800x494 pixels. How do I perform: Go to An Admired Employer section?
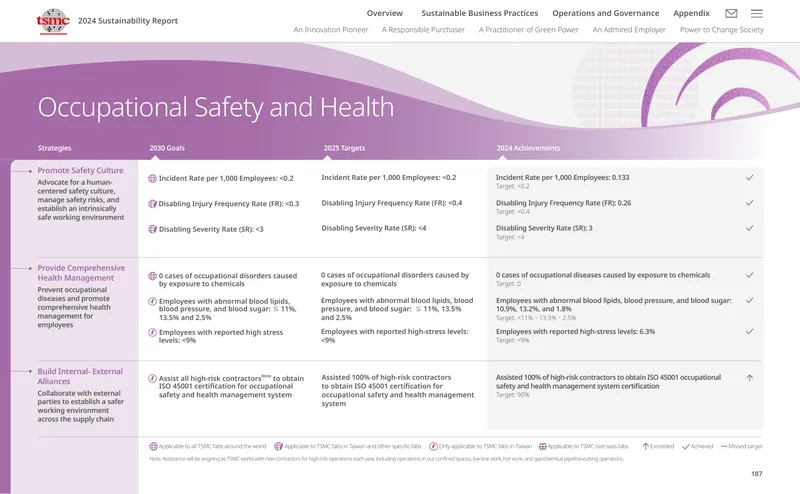click(x=629, y=30)
